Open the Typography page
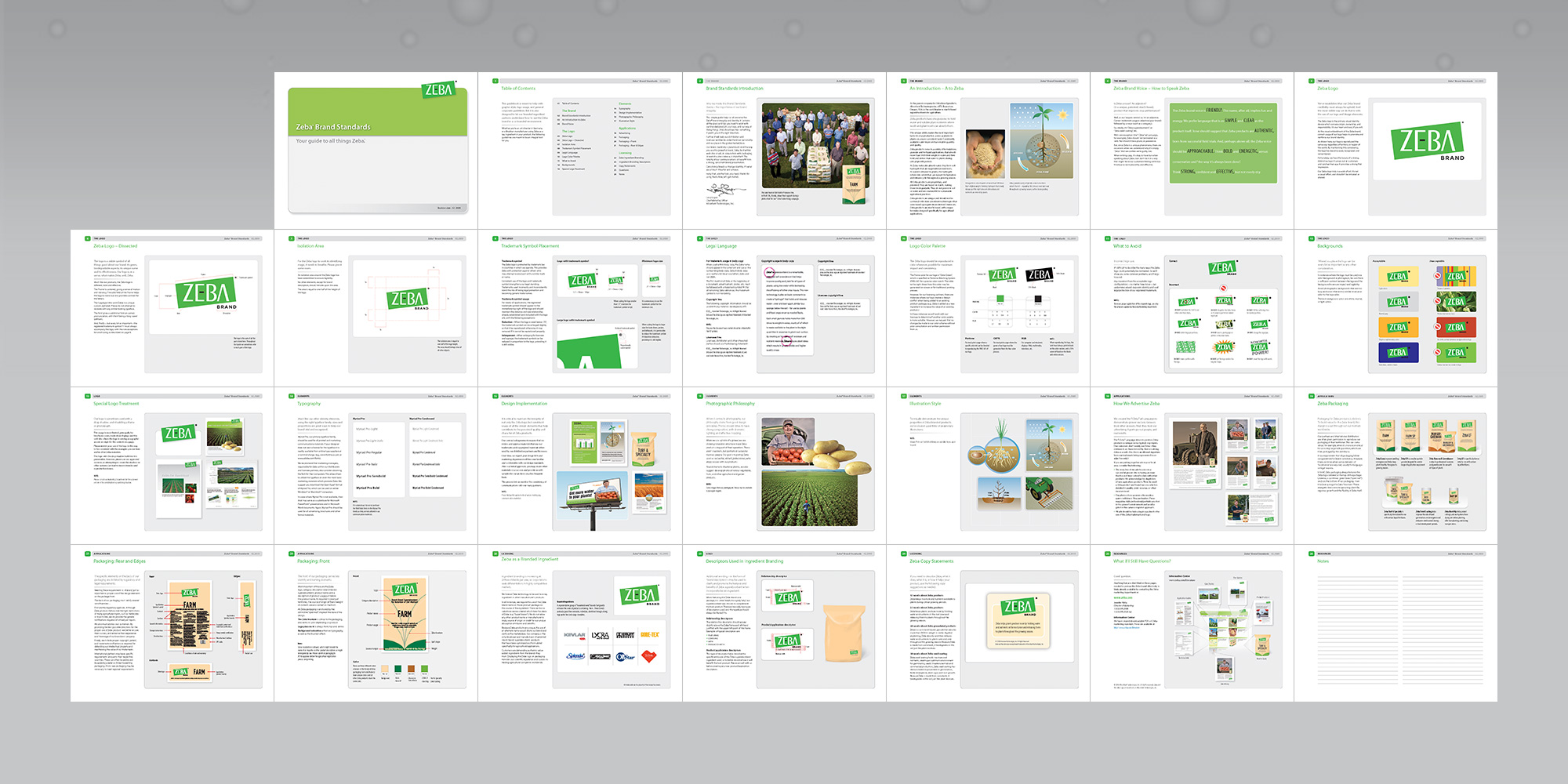 click(376, 466)
